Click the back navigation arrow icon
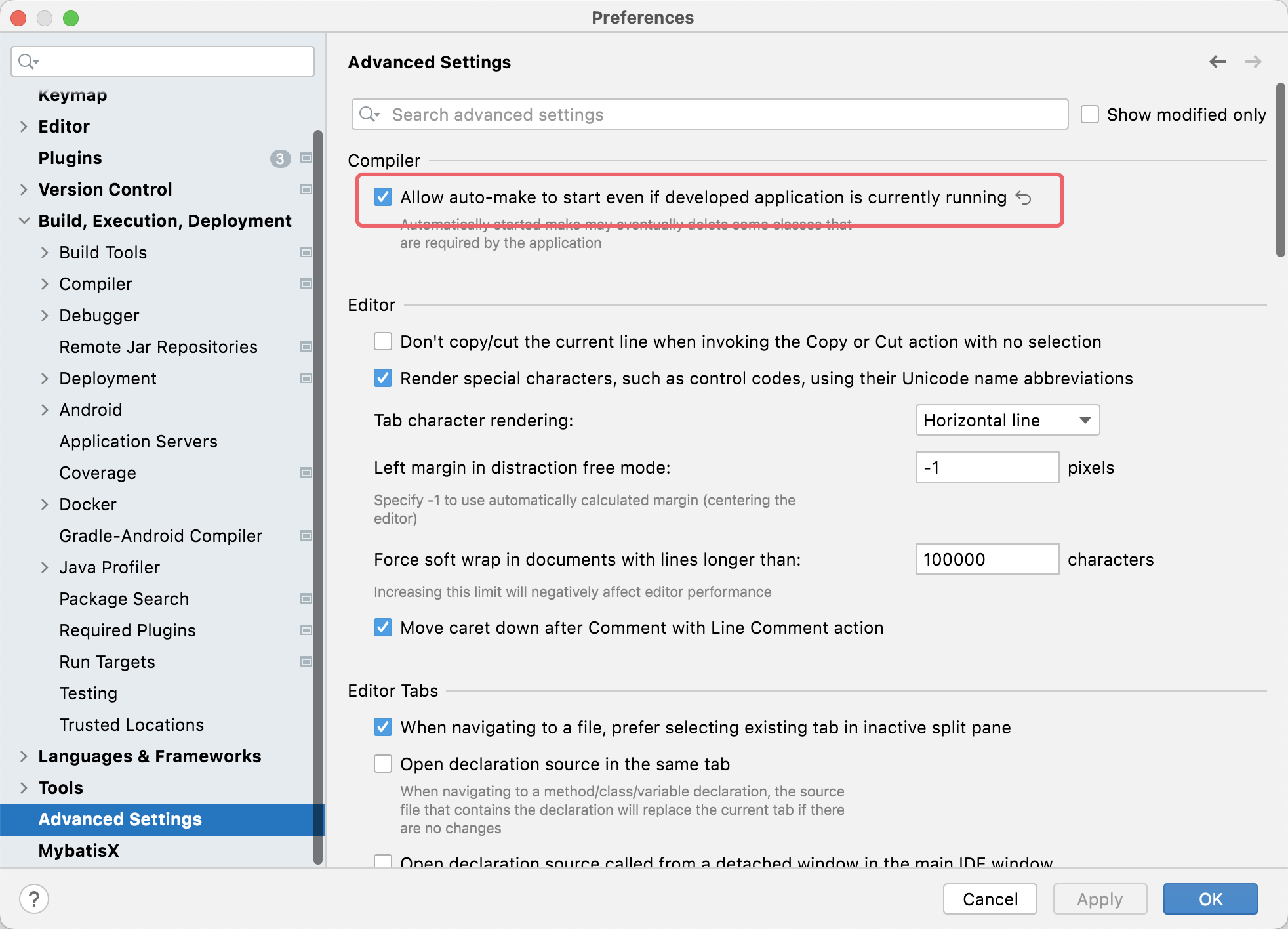1288x929 pixels. pos(1217,62)
